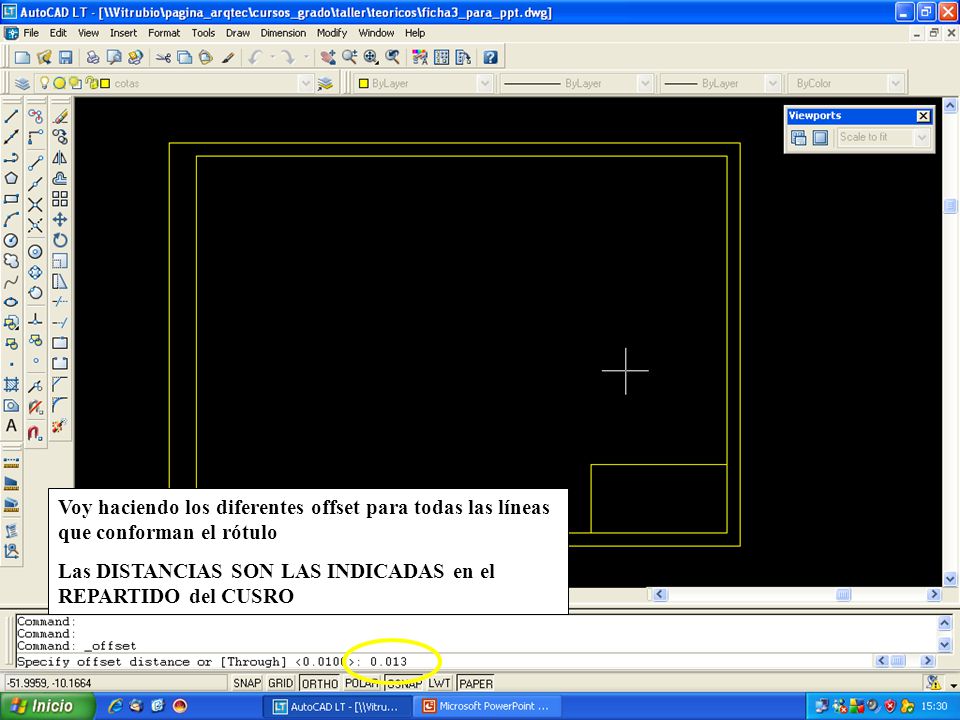
Task: Open the Help question mark icon
Action: click(x=490, y=58)
